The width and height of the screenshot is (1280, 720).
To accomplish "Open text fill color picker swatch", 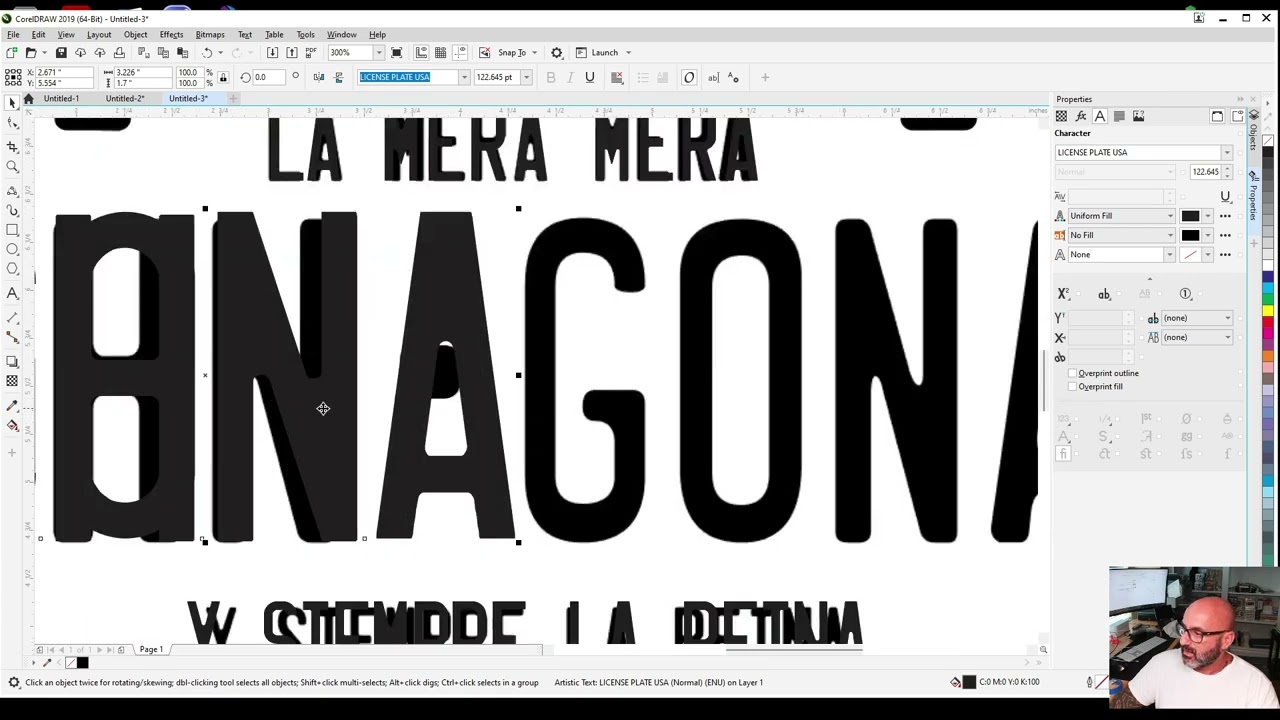I will pyautogui.click(x=1190, y=216).
